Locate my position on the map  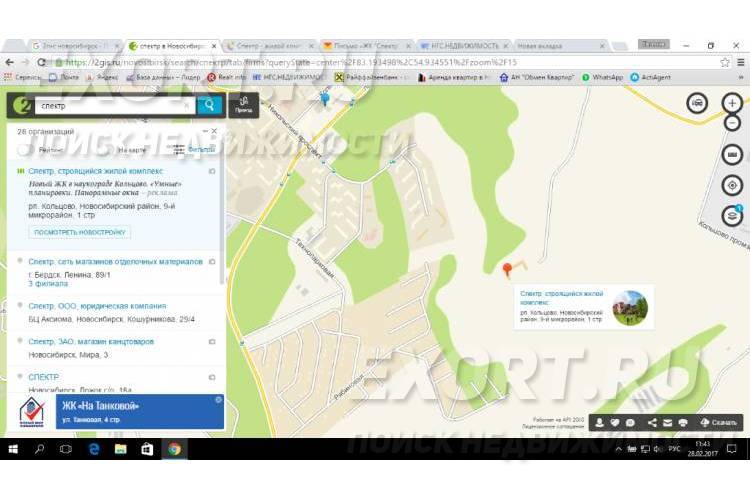[x=732, y=185]
